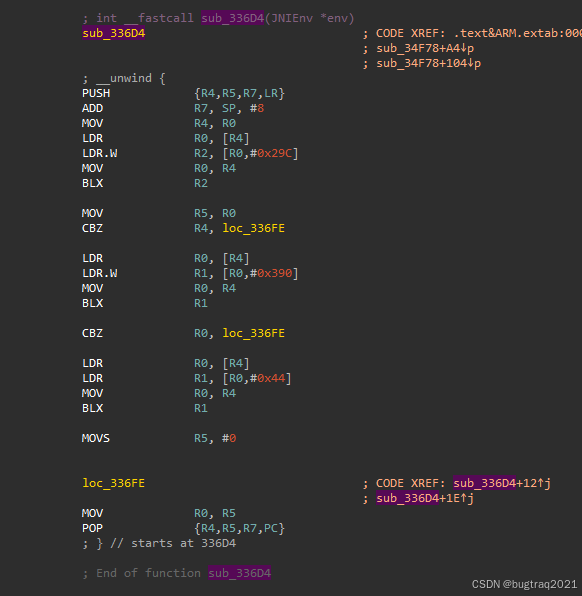Click the offset value 0x390
582x596 pixels.
(274, 273)
